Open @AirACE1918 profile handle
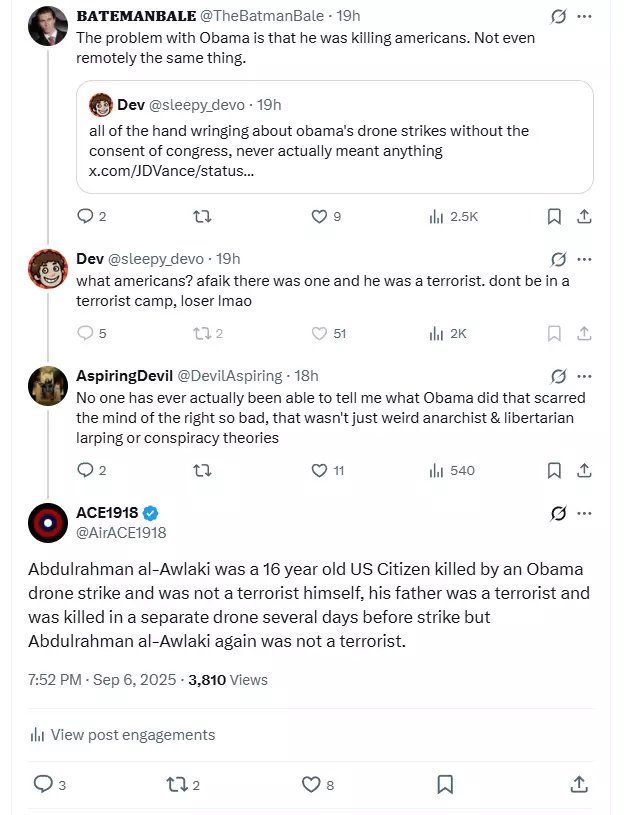This screenshot has width=624, height=815. pos(121,533)
